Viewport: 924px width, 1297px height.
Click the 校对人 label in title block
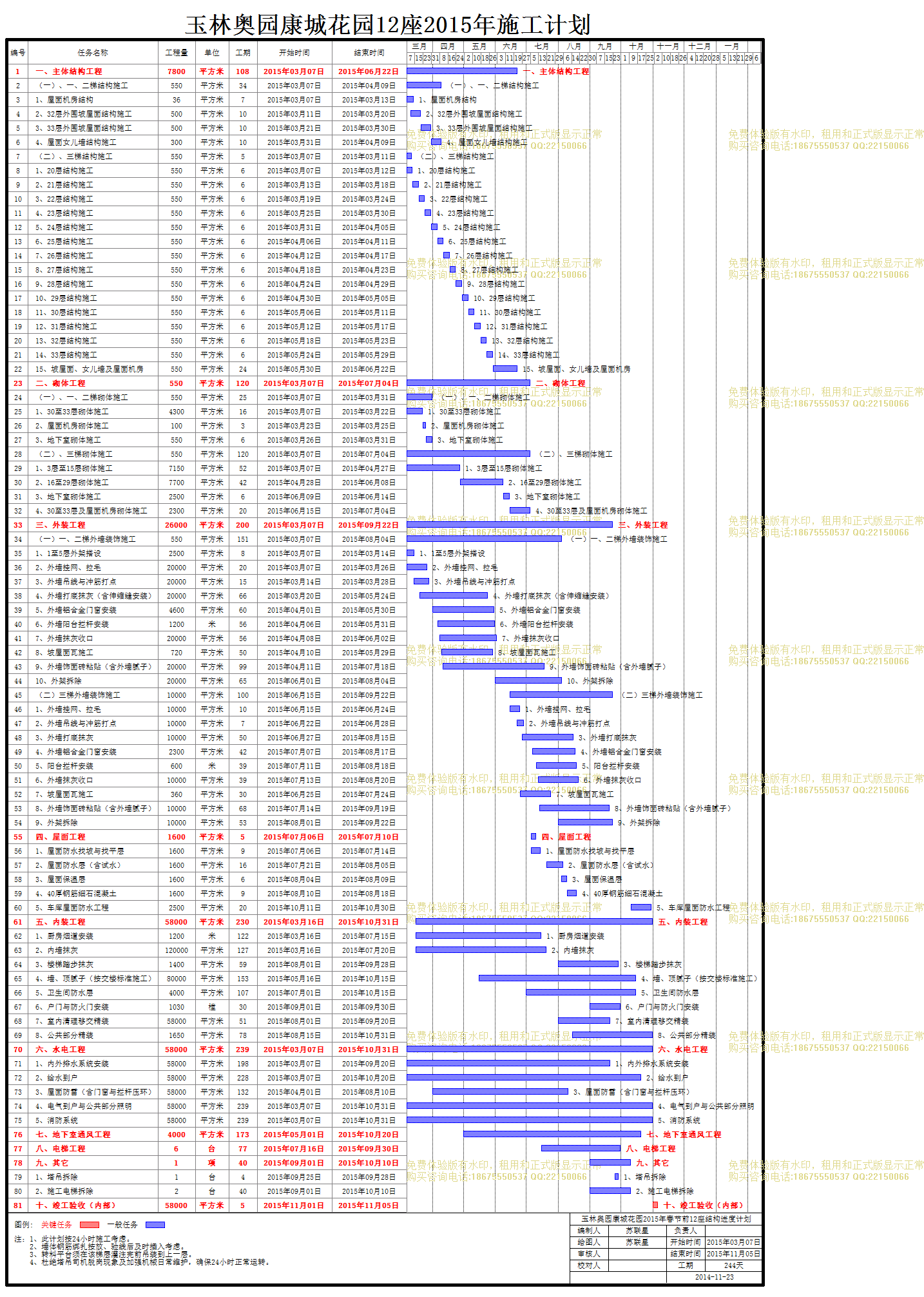(x=589, y=1265)
